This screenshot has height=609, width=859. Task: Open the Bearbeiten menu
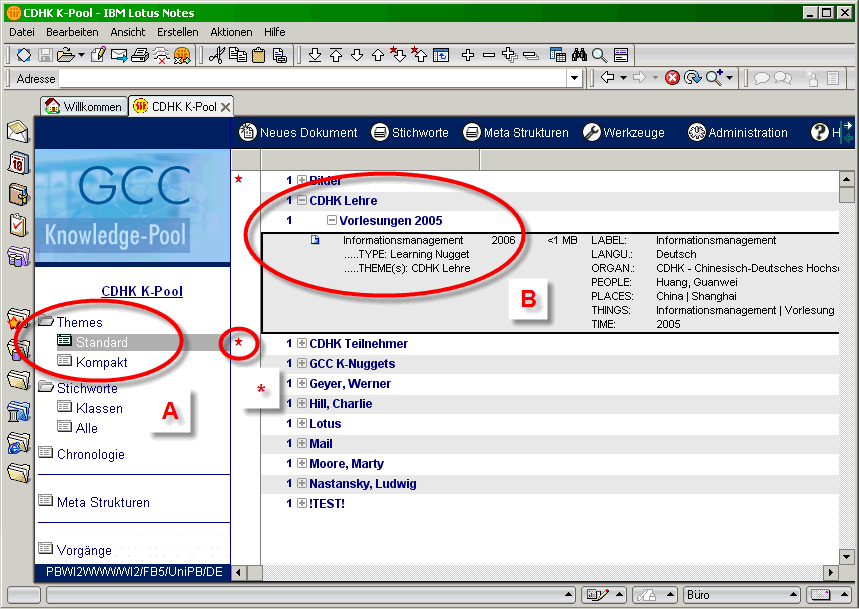[x=72, y=32]
